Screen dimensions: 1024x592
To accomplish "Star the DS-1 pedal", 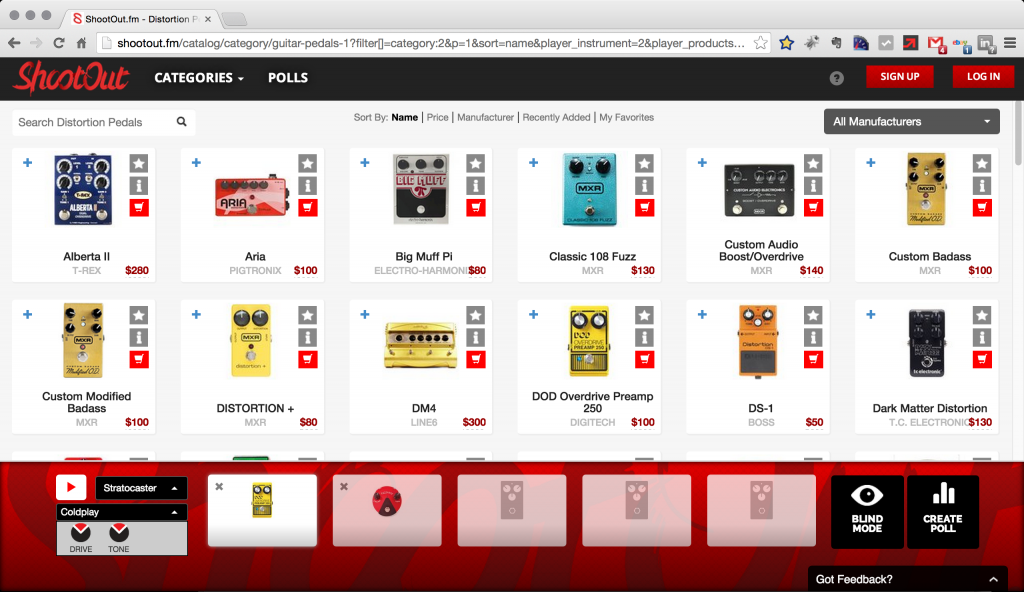I will click(x=813, y=315).
